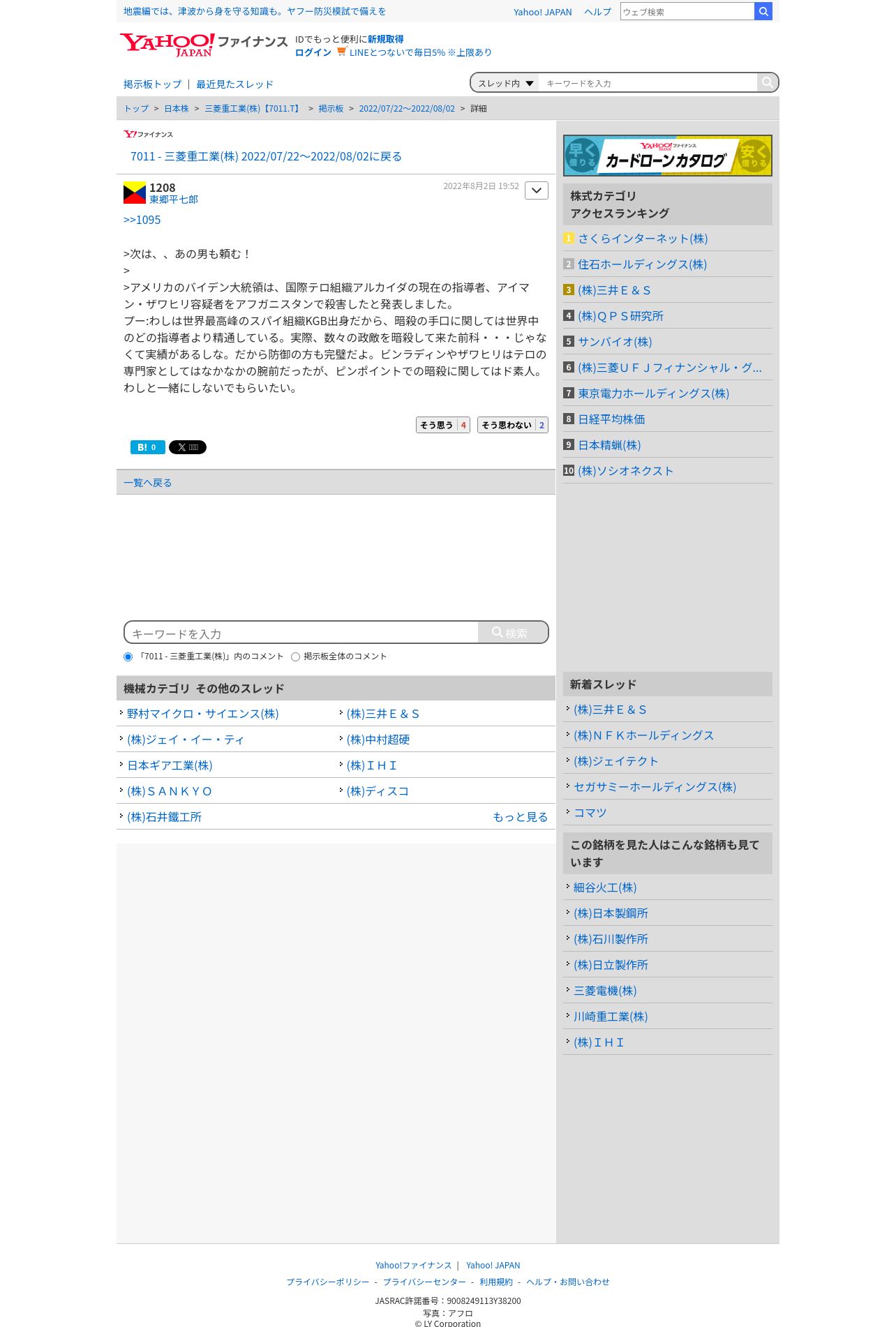Focus the top キーワードを入力 thread search field
This screenshot has height=1327, width=896.
649,83
